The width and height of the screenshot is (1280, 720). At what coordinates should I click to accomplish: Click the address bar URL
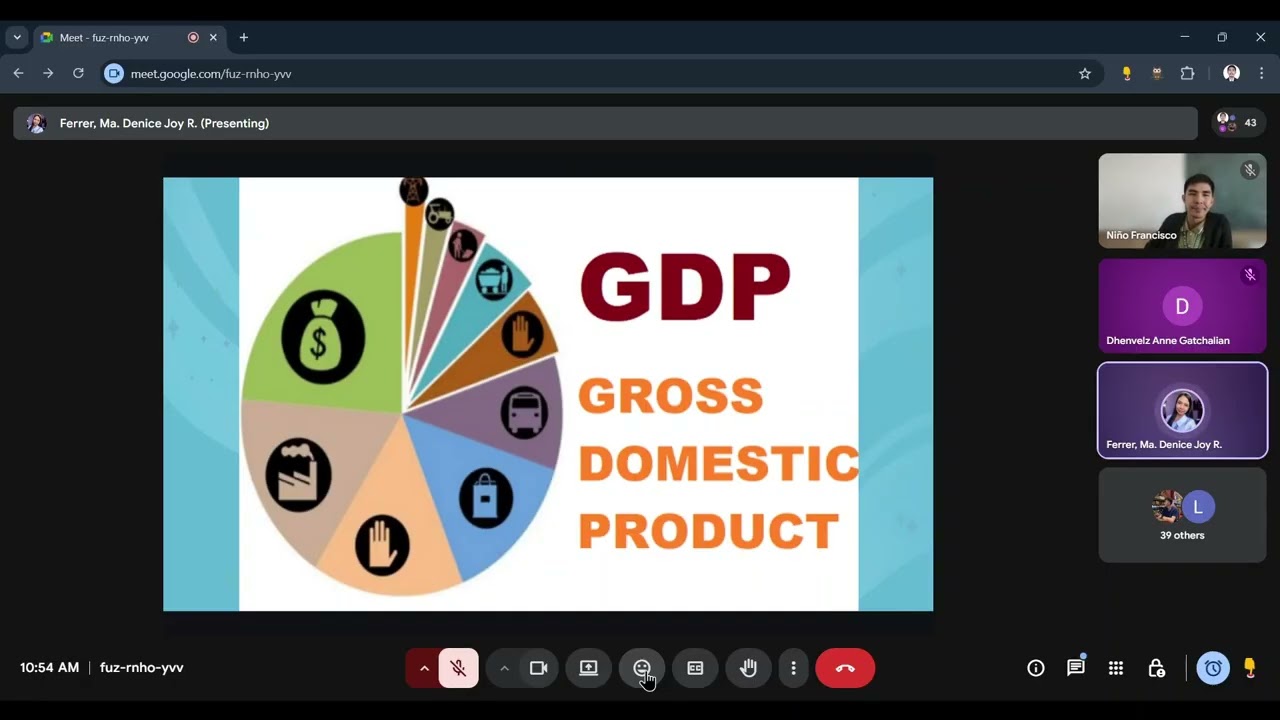pos(211,74)
